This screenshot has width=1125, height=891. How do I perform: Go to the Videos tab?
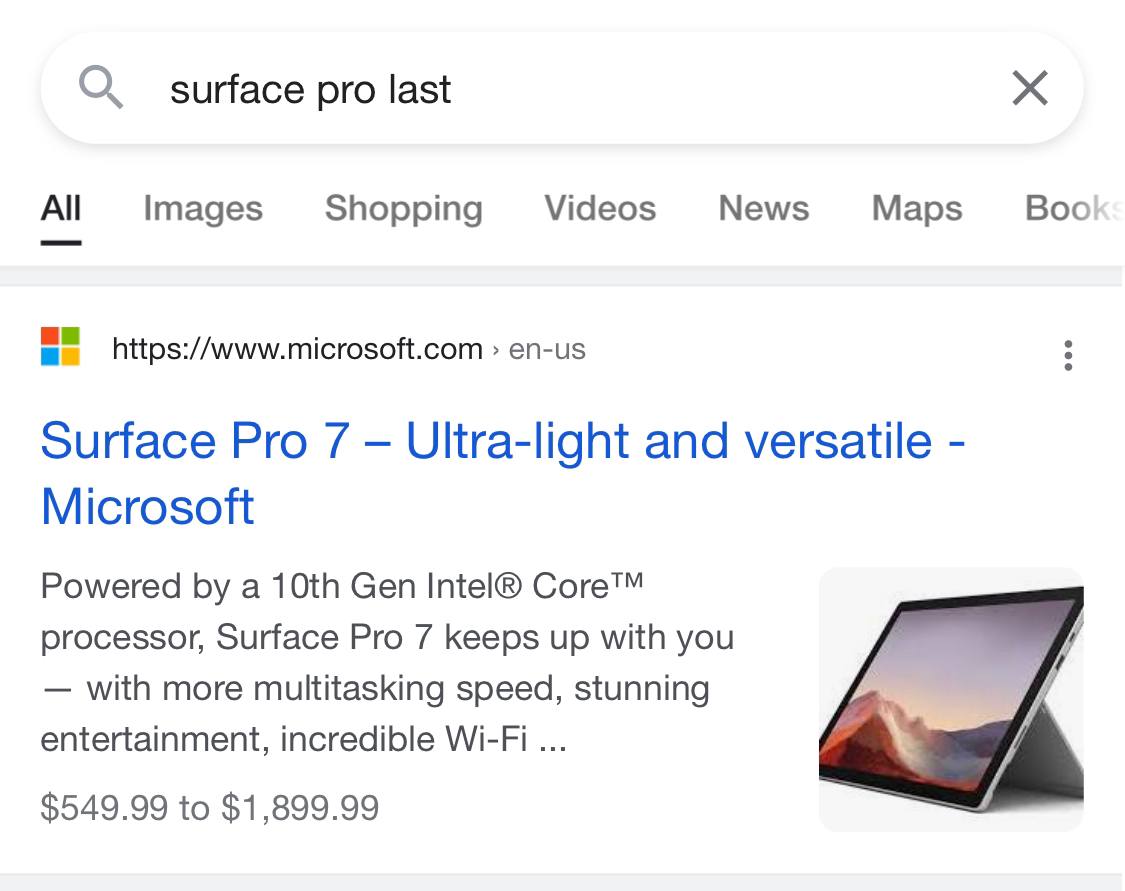(x=600, y=208)
